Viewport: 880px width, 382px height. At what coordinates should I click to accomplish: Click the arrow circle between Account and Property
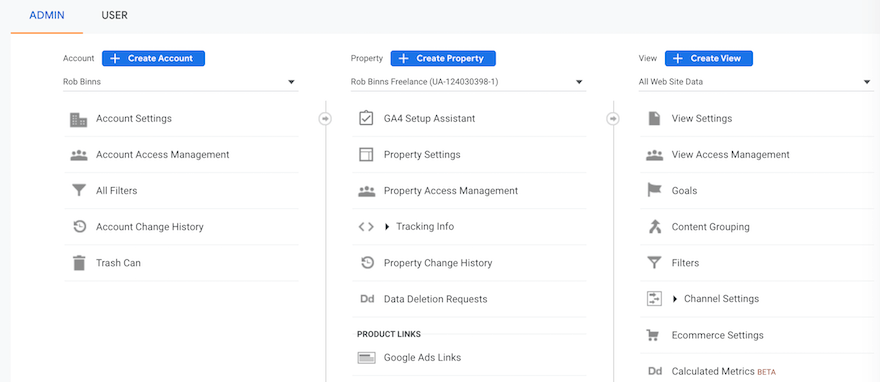tap(325, 119)
